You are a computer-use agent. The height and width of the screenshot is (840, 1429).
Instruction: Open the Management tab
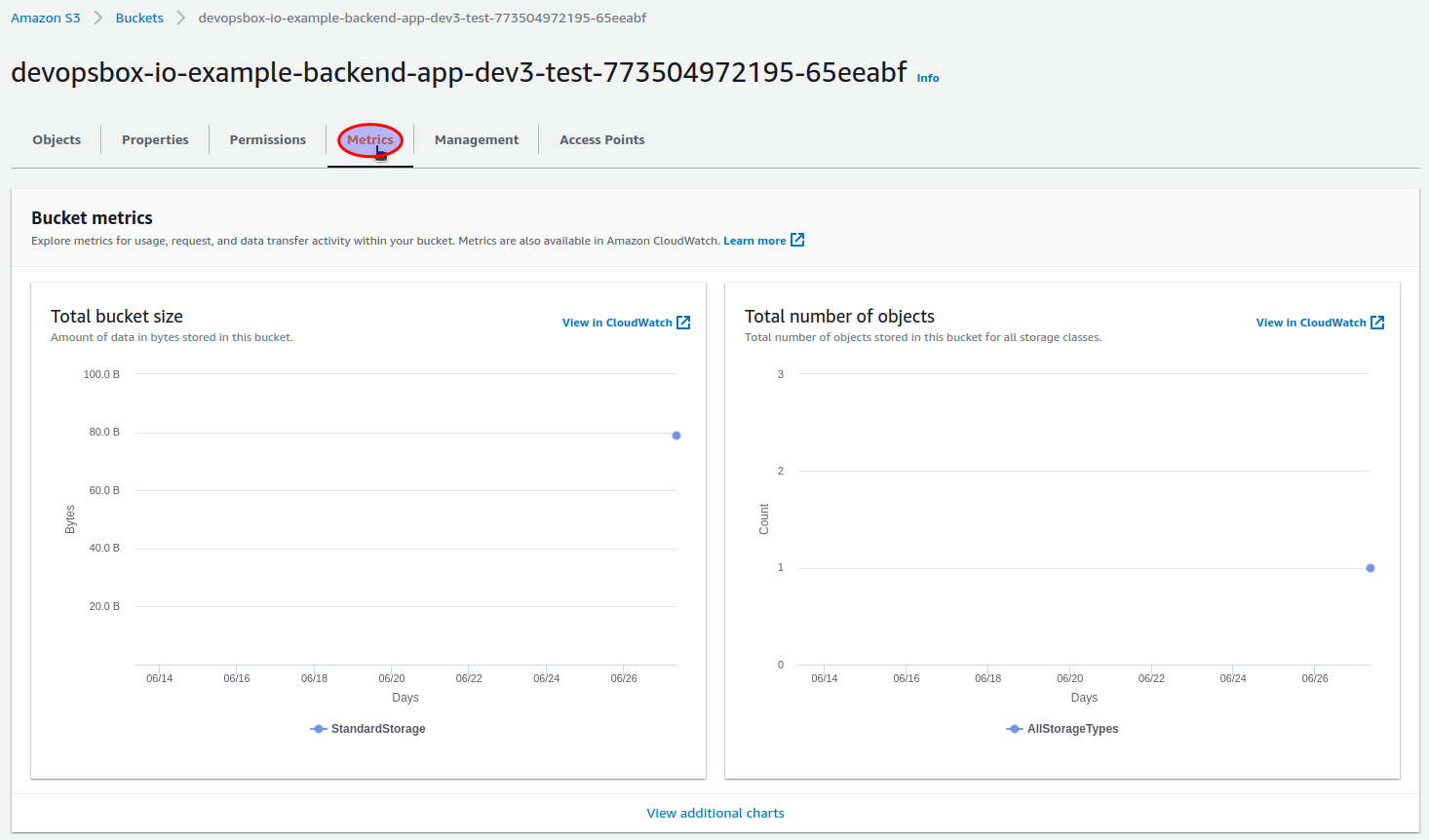[x=476, y=139]
